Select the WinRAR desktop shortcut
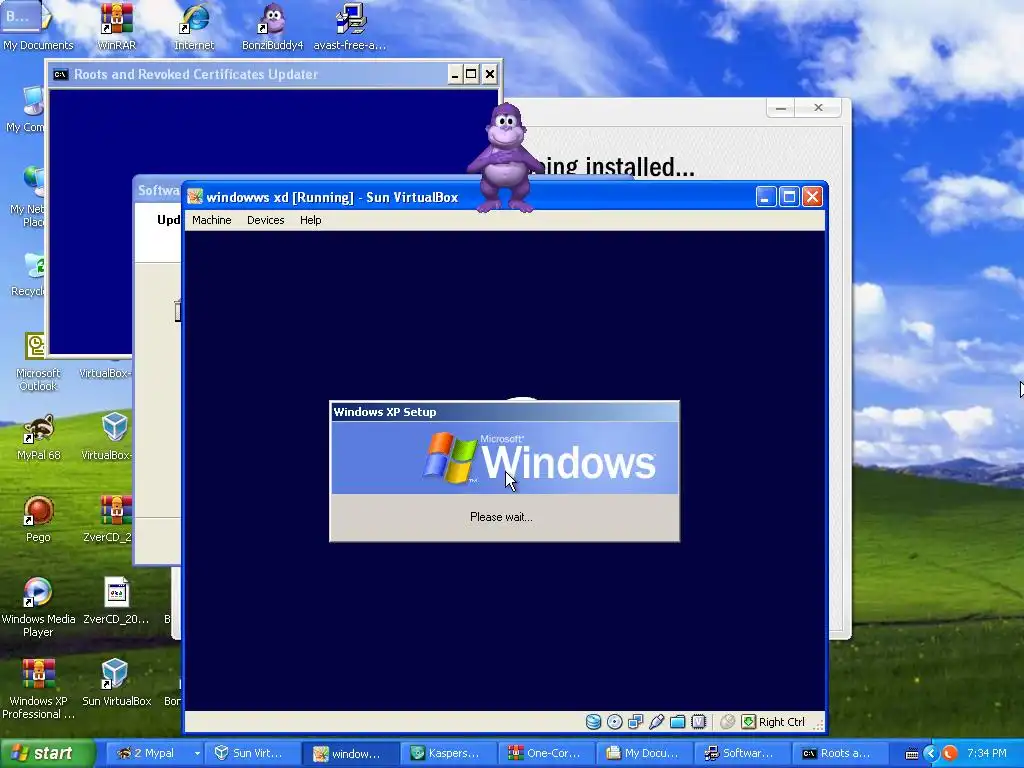The width and height of the screenshot is (1024, 768). (116, 26)
